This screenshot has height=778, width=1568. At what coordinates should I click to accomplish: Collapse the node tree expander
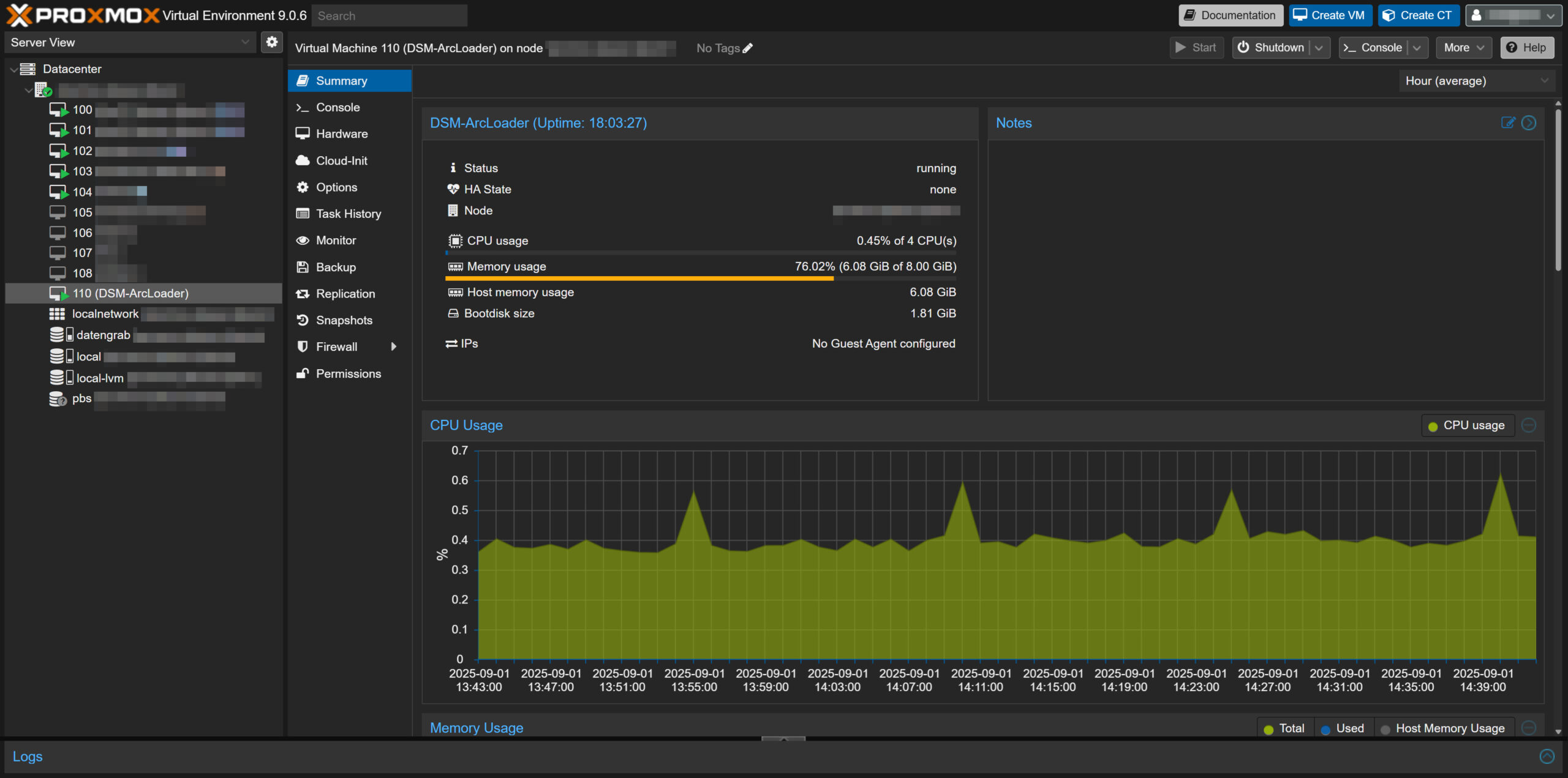click(x=28, y=91)
